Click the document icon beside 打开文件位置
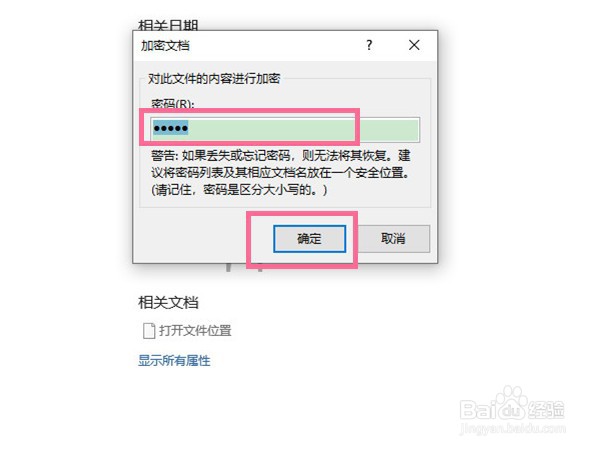 tap(149, 331)
